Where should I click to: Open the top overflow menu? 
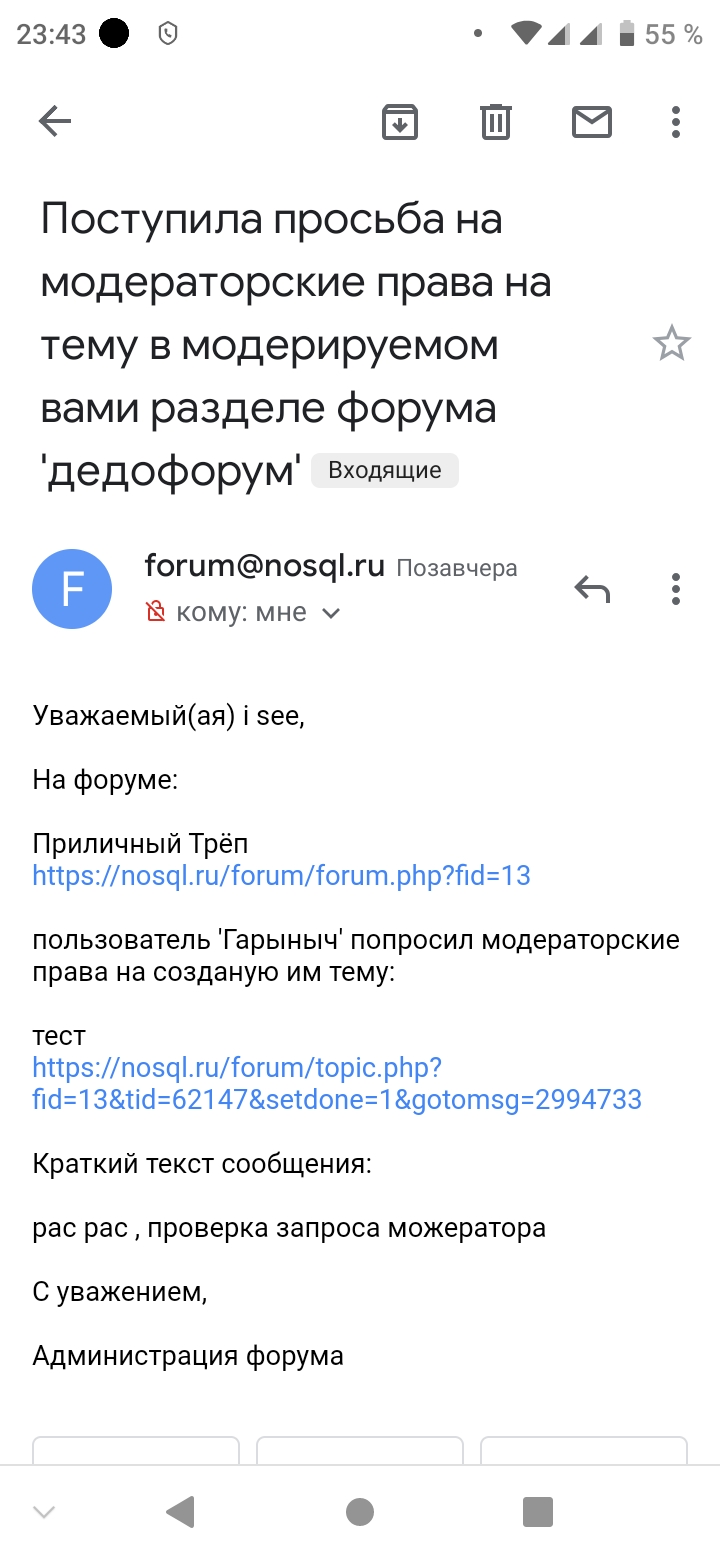[x=676, y=122]
